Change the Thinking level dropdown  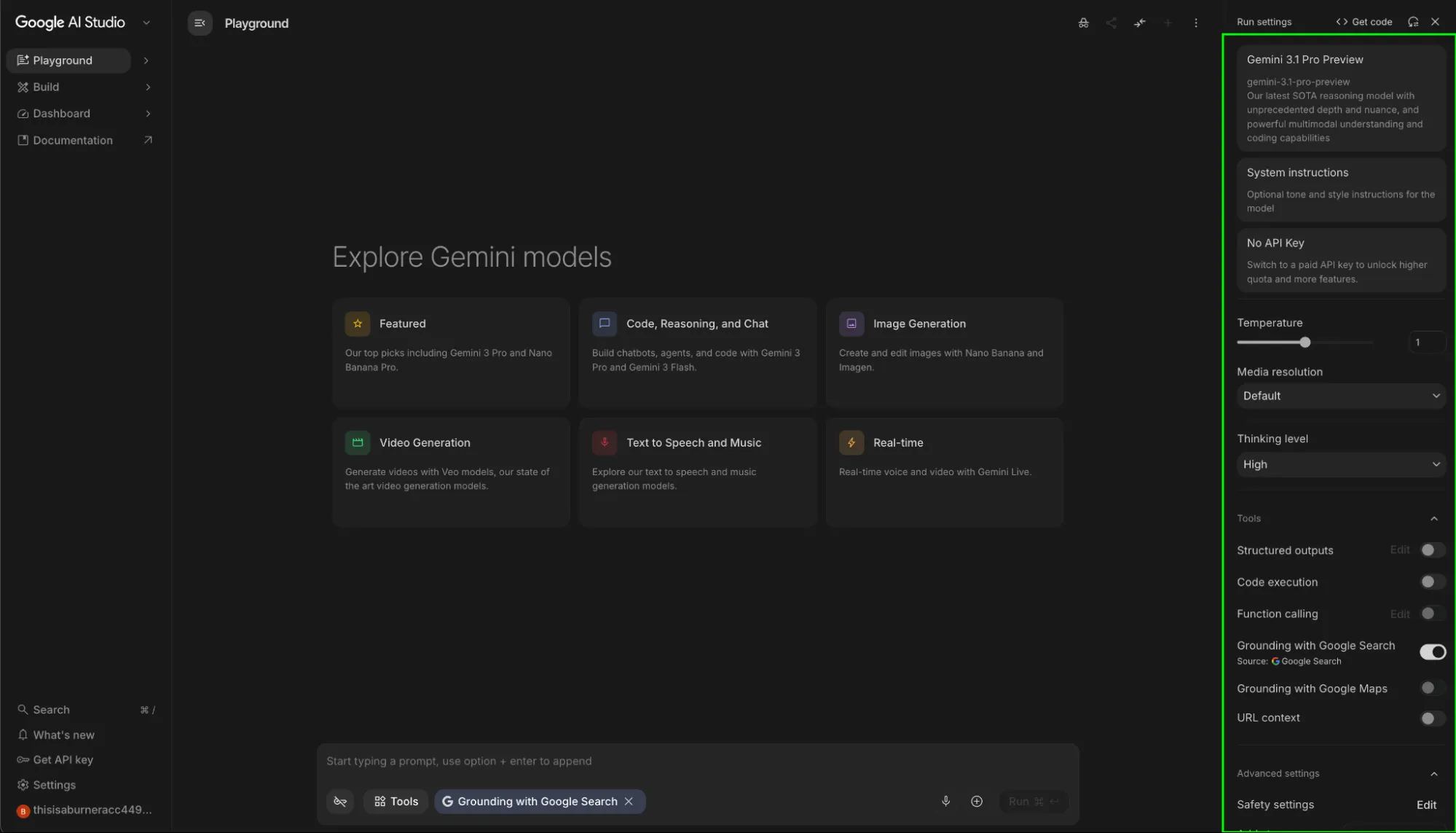1340,464
